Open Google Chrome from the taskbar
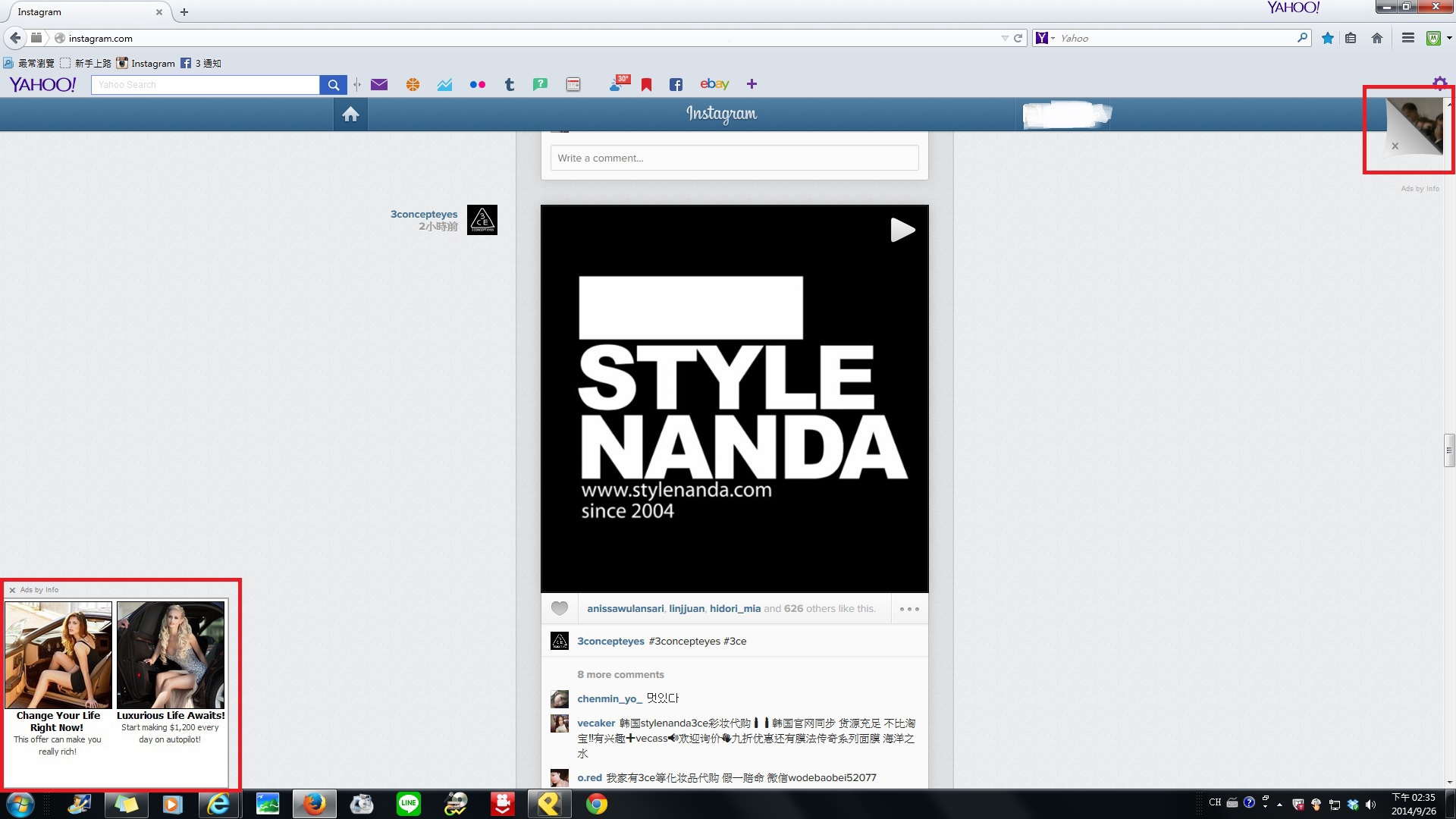The image size is (1456, 819). pyautogui.click(x=597, y=804)
